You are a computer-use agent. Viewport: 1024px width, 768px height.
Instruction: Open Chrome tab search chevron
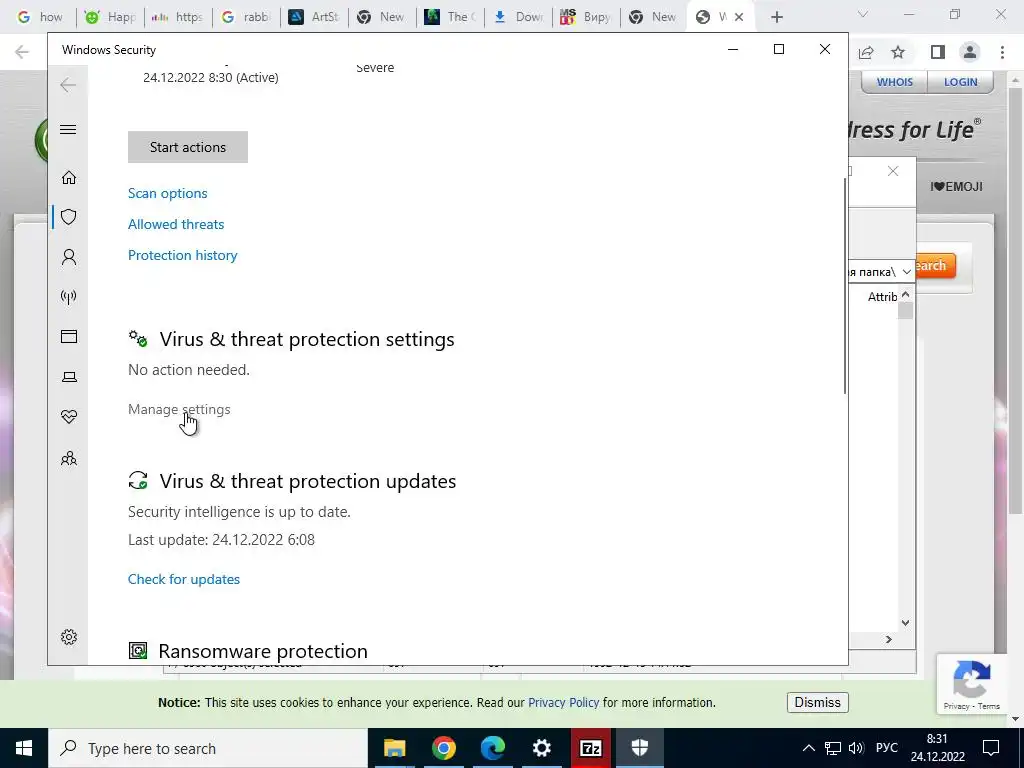[x=863, y=14]
